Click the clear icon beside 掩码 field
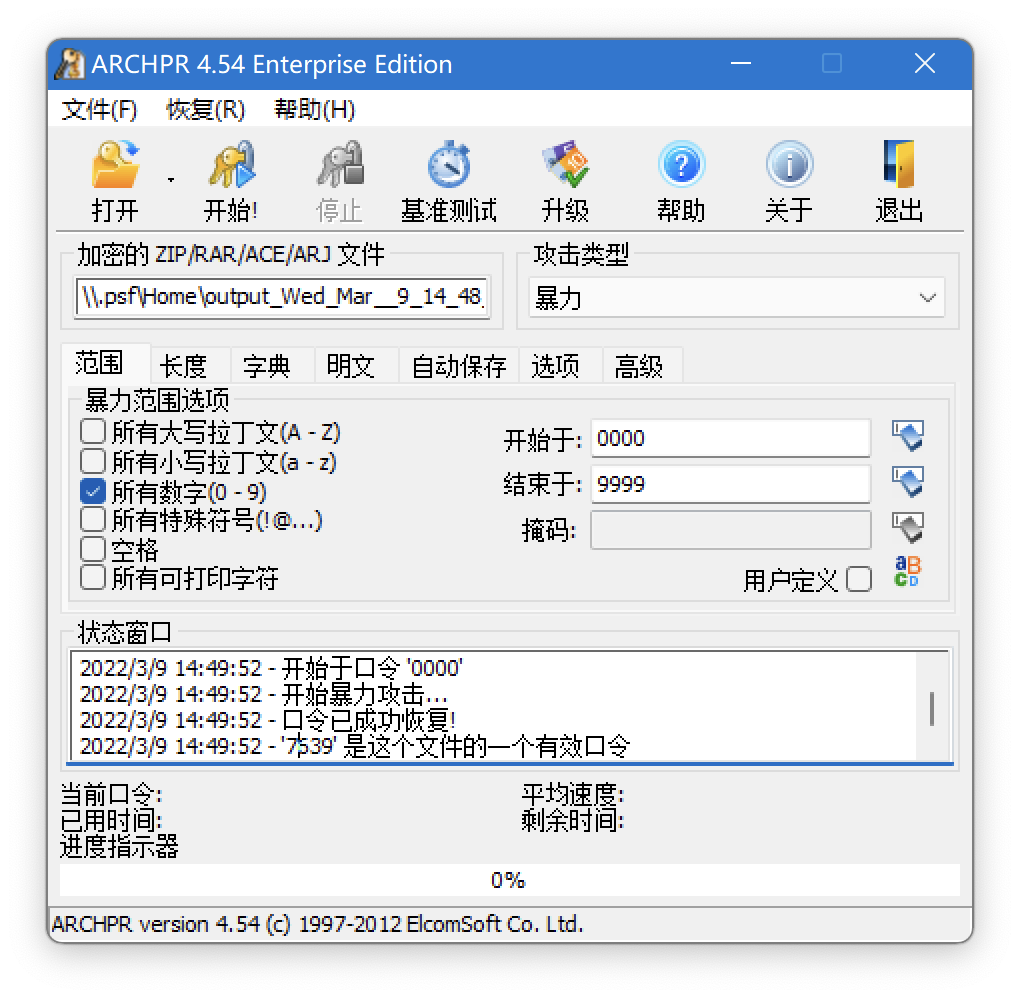 908,528
